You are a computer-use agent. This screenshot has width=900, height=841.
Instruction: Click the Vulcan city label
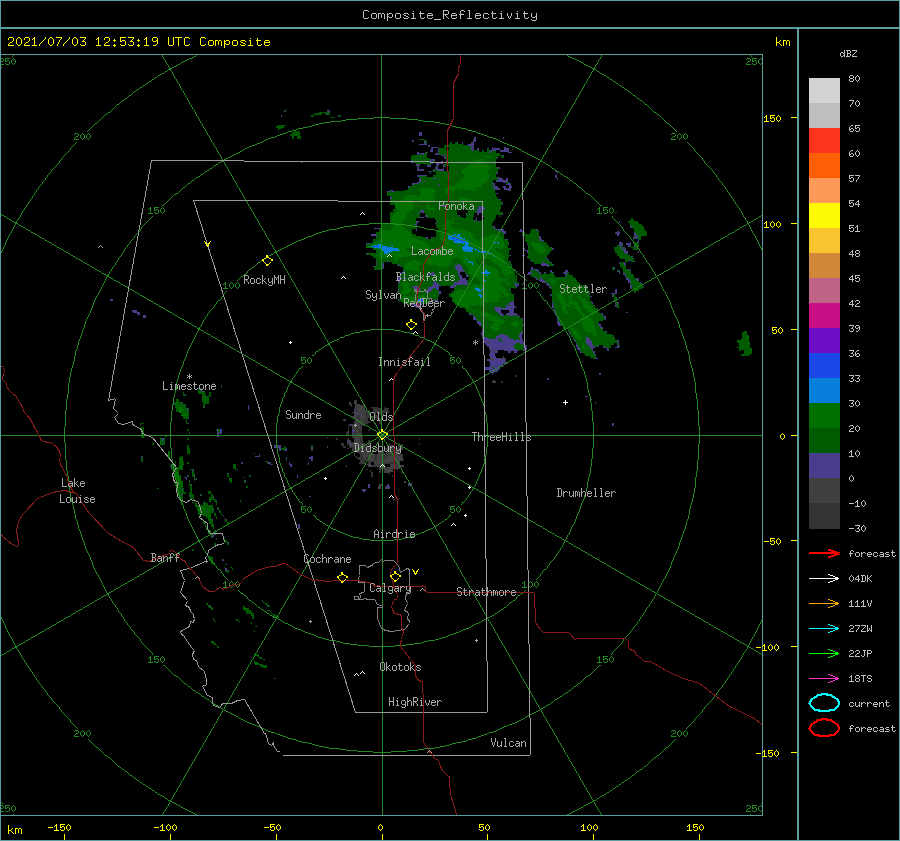[x=508, y=743]
